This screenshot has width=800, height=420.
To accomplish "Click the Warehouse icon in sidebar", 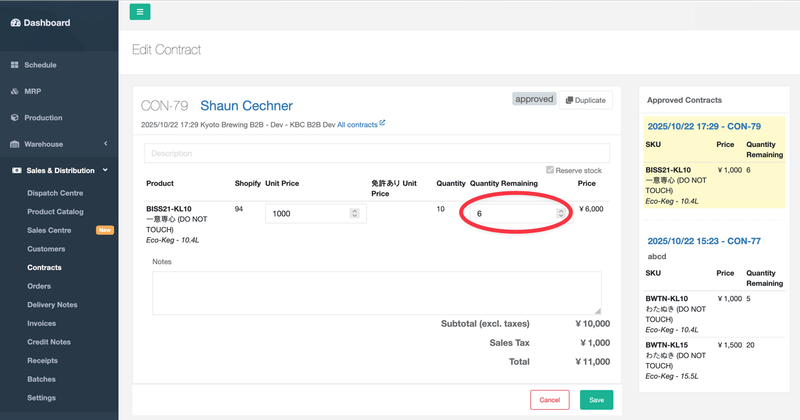I will point(14,144).
